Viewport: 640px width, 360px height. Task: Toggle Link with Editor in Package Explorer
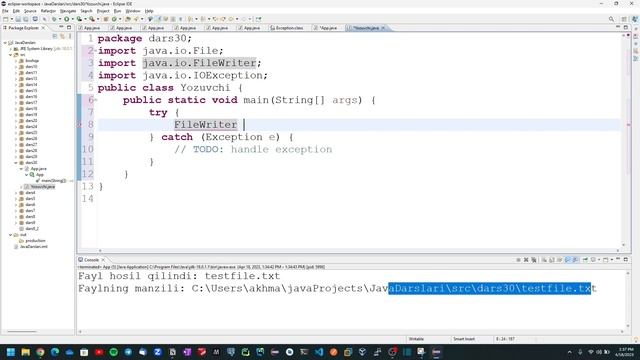(62, 36)
